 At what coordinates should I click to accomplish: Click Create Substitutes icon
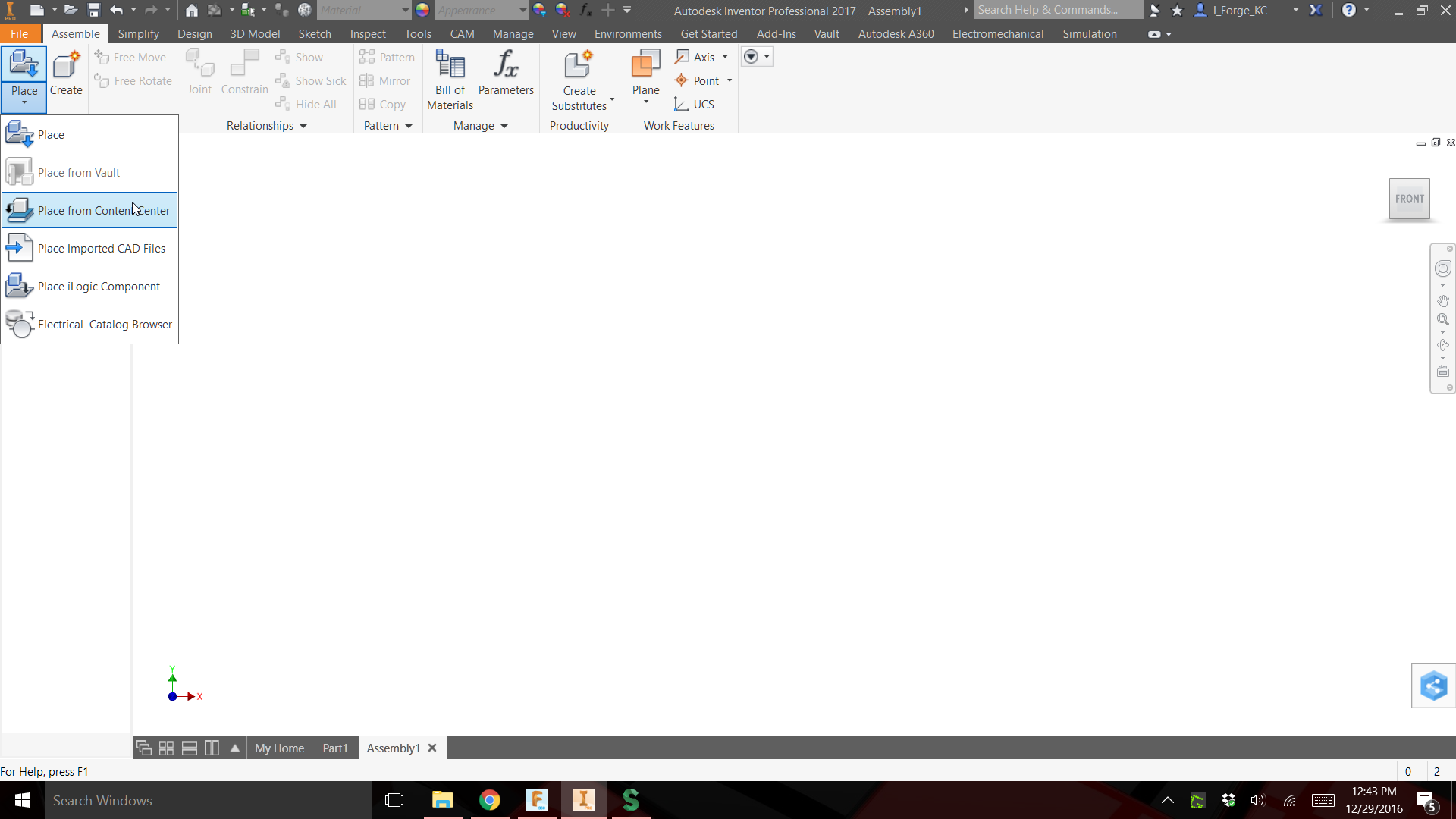tap(579, 80)
